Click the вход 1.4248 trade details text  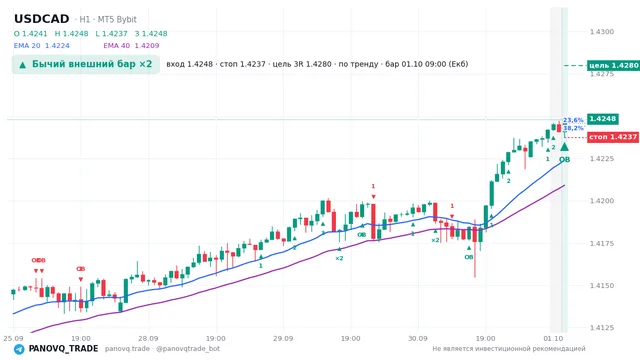[317, 64]
